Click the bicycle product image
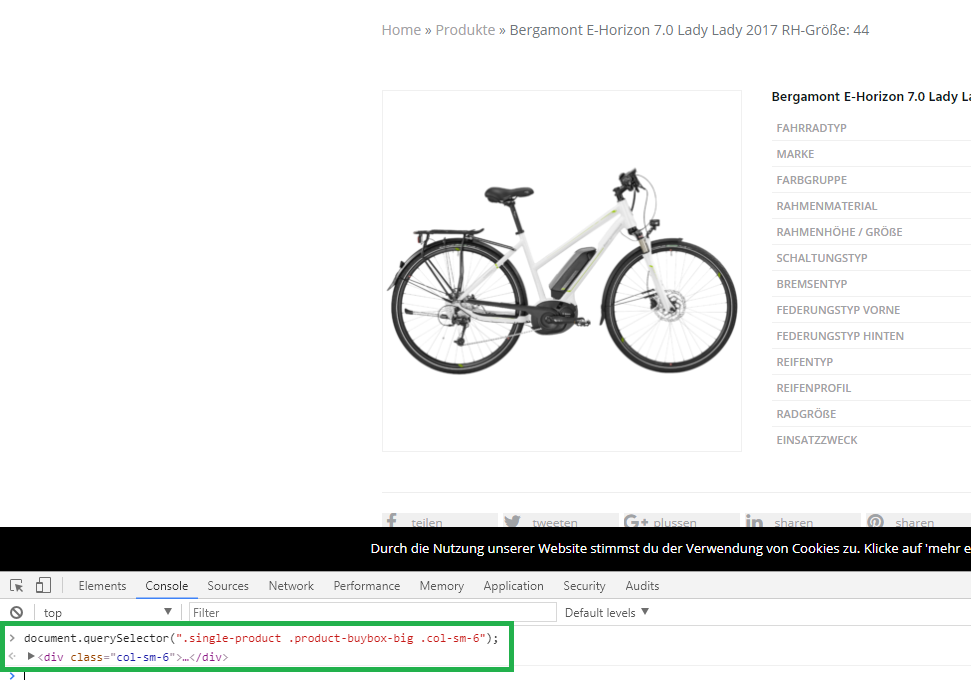 pos(562,271)
